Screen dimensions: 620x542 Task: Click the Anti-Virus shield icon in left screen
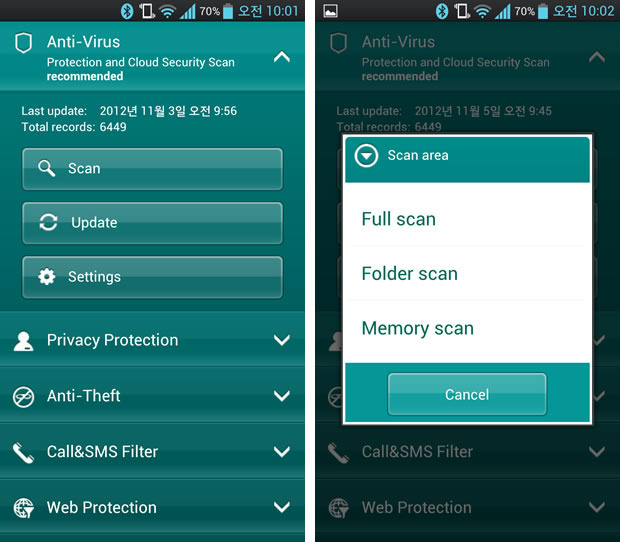[x=23, y=43]
